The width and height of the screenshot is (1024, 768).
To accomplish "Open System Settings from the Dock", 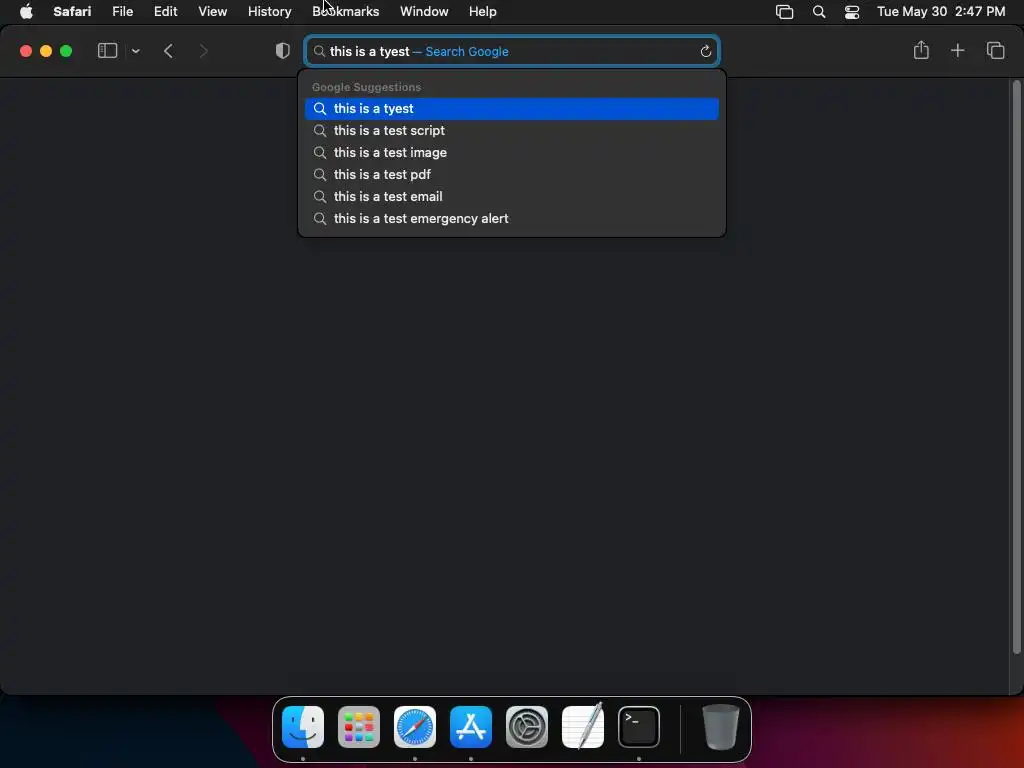I will 527,726.
